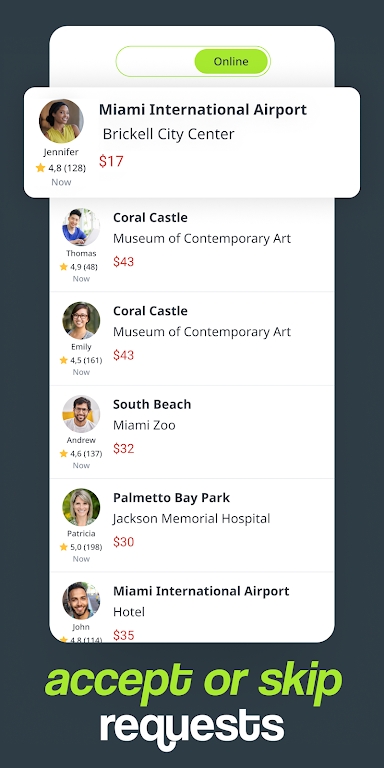Click the $17 fare on Jennifer's request

click(111, 161)
